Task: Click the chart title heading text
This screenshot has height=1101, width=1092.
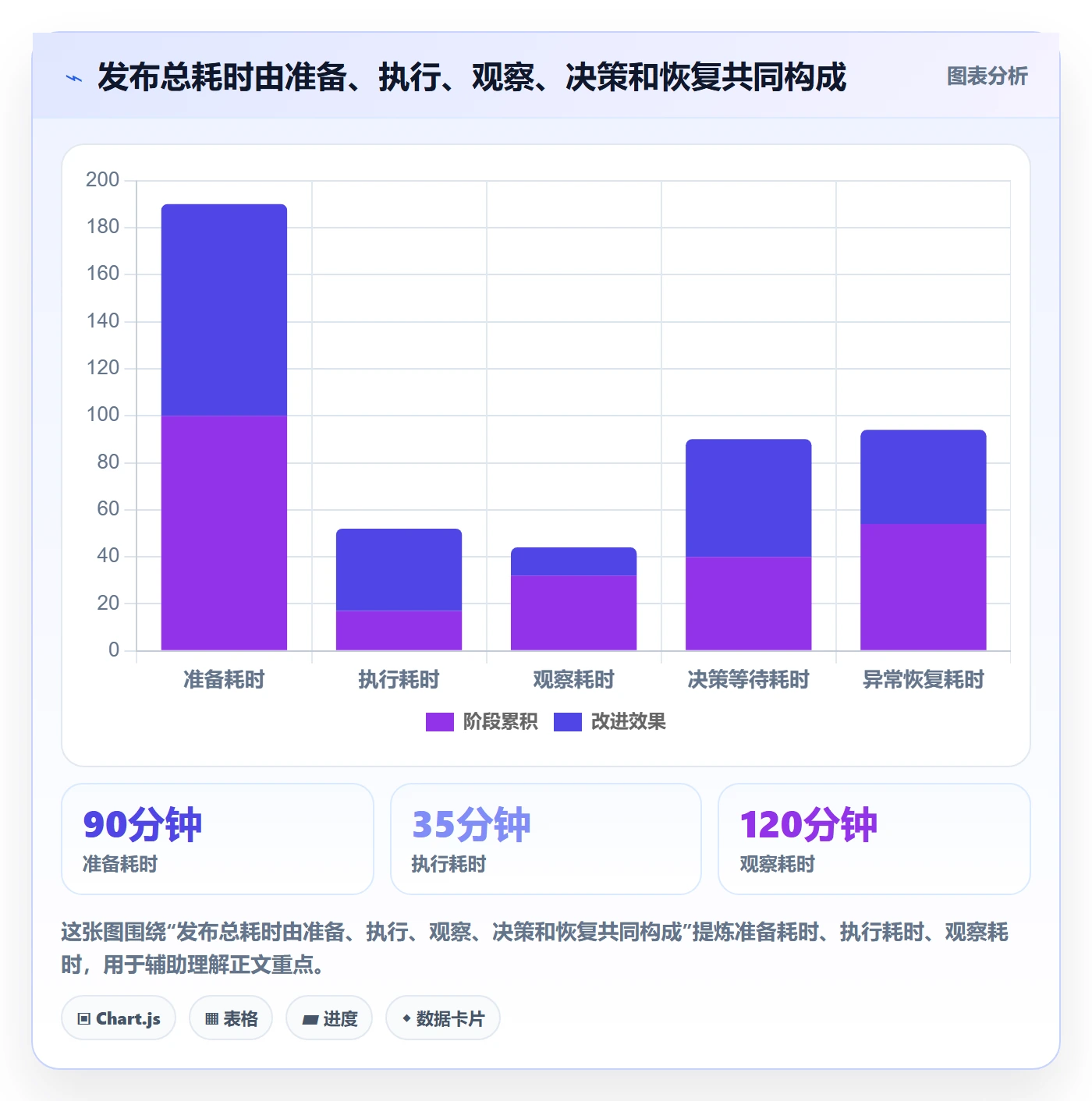Action: click(472, 77)
